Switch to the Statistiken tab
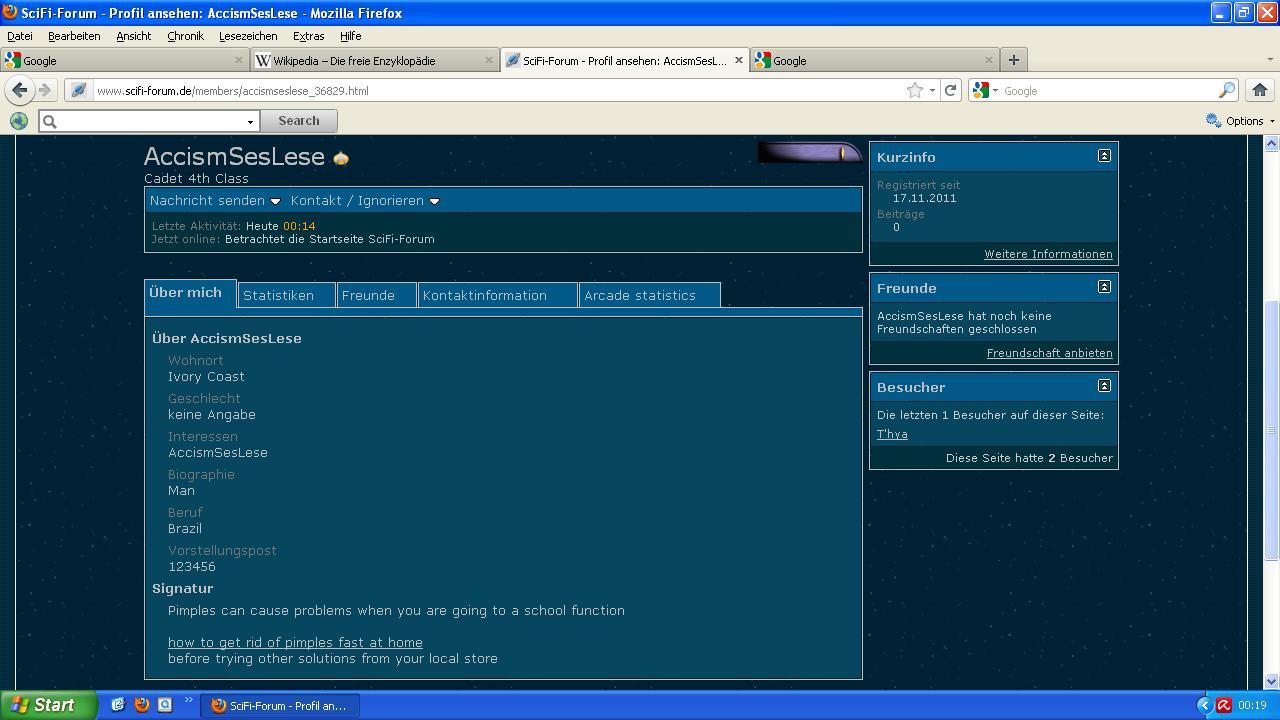The image size is (1280, 720). click(x=278, y=295)
